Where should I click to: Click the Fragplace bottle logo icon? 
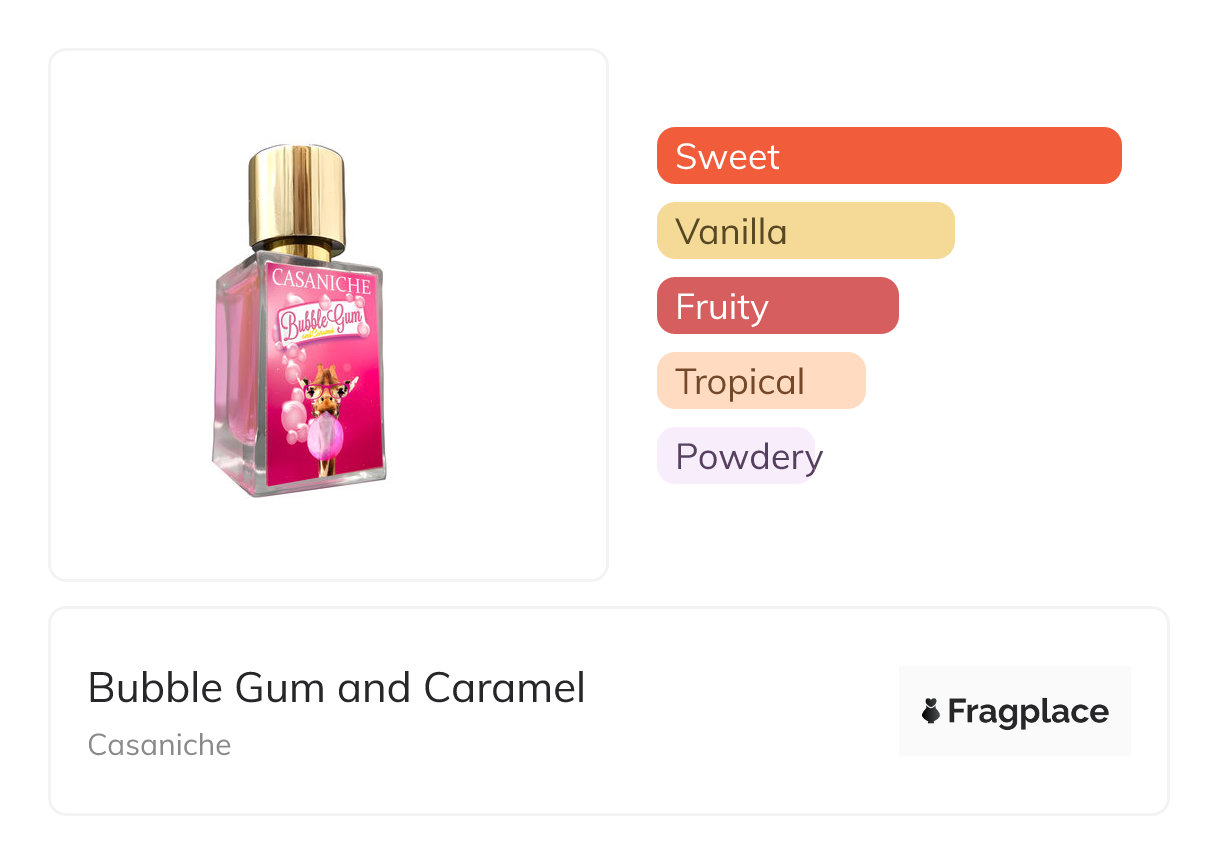pos(930,711)
